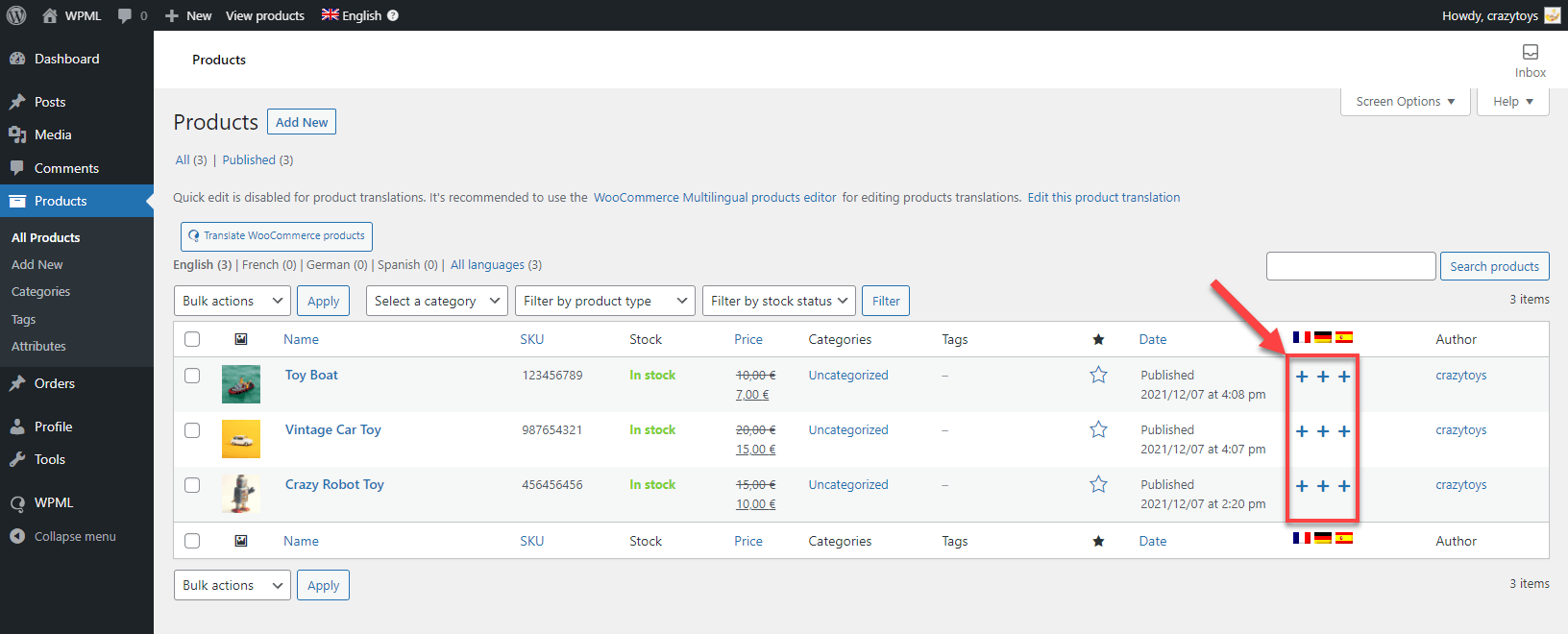1568x634 pixels.
Task: Collapse the sidebar menu
Action: (63, 536)
